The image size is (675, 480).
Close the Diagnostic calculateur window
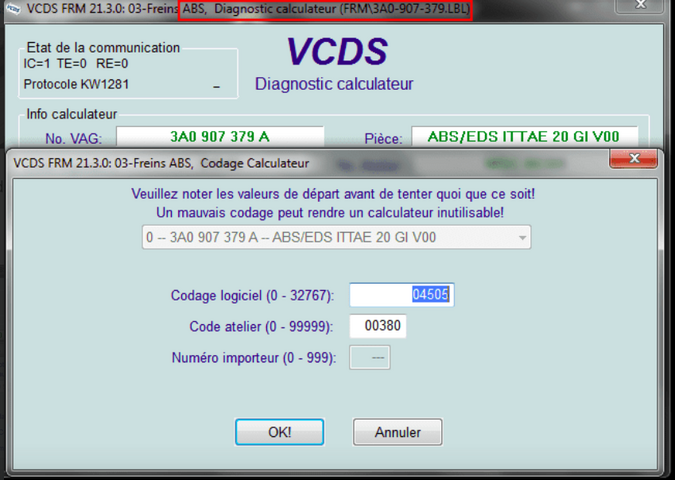[x=640, y=5]
